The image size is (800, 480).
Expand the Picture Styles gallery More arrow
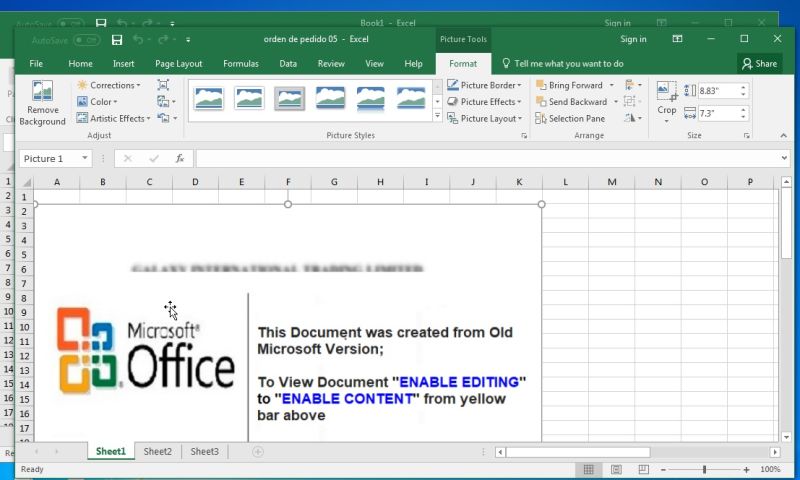[437, 116]
